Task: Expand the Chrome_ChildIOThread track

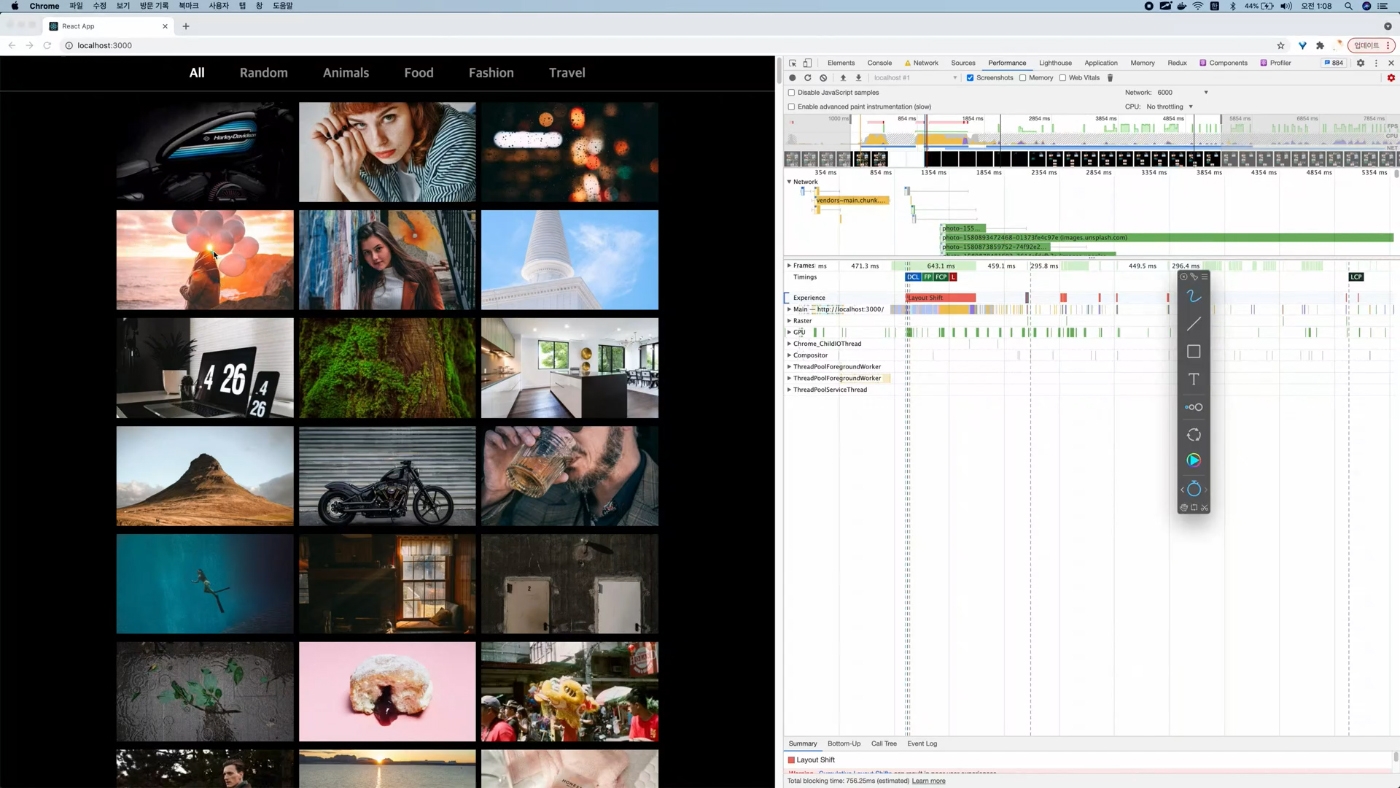Action: 789,344
